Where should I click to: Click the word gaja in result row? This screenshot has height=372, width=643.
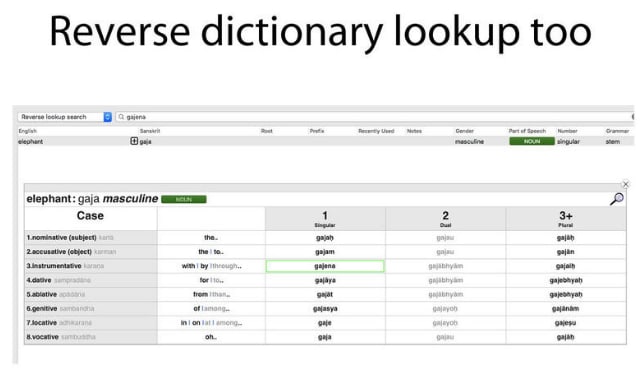coord(146,141)
